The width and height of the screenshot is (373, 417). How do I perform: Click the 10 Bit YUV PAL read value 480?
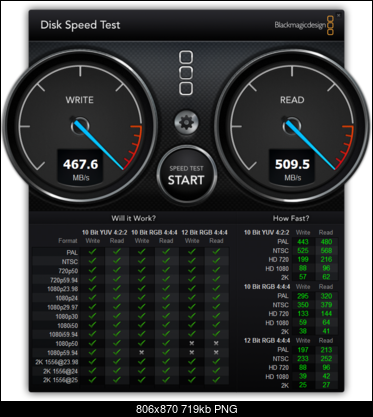(326, 242)
